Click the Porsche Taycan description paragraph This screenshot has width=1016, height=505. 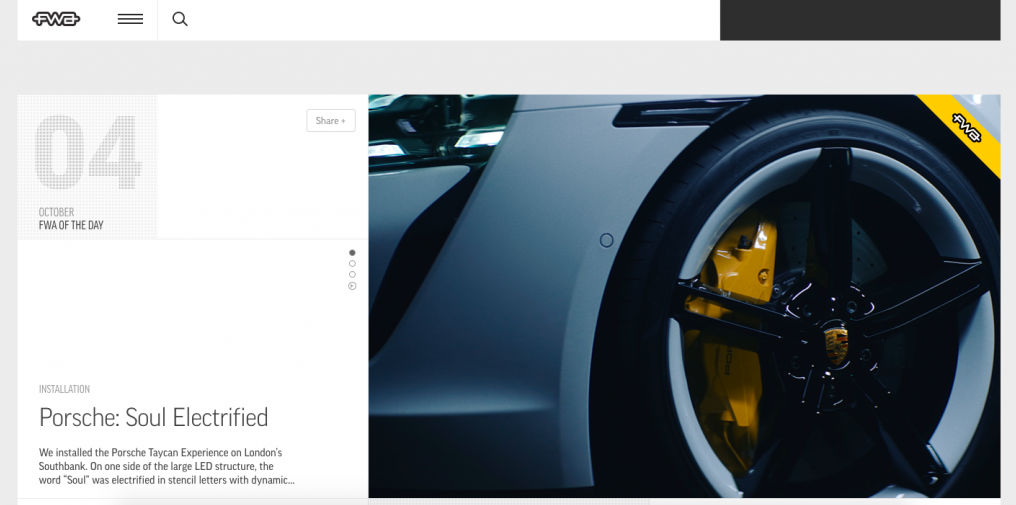click(x=166, y=466)
